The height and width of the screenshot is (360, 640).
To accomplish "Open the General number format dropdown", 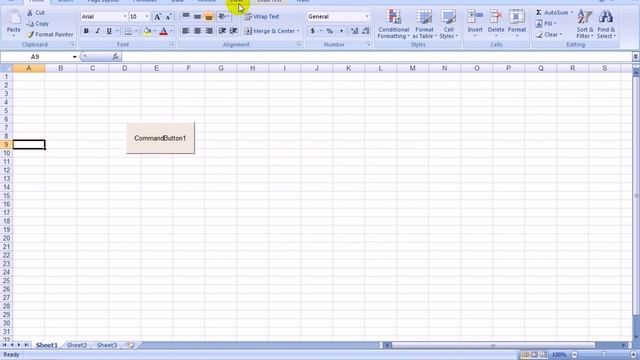I will (x=367, y=17).
